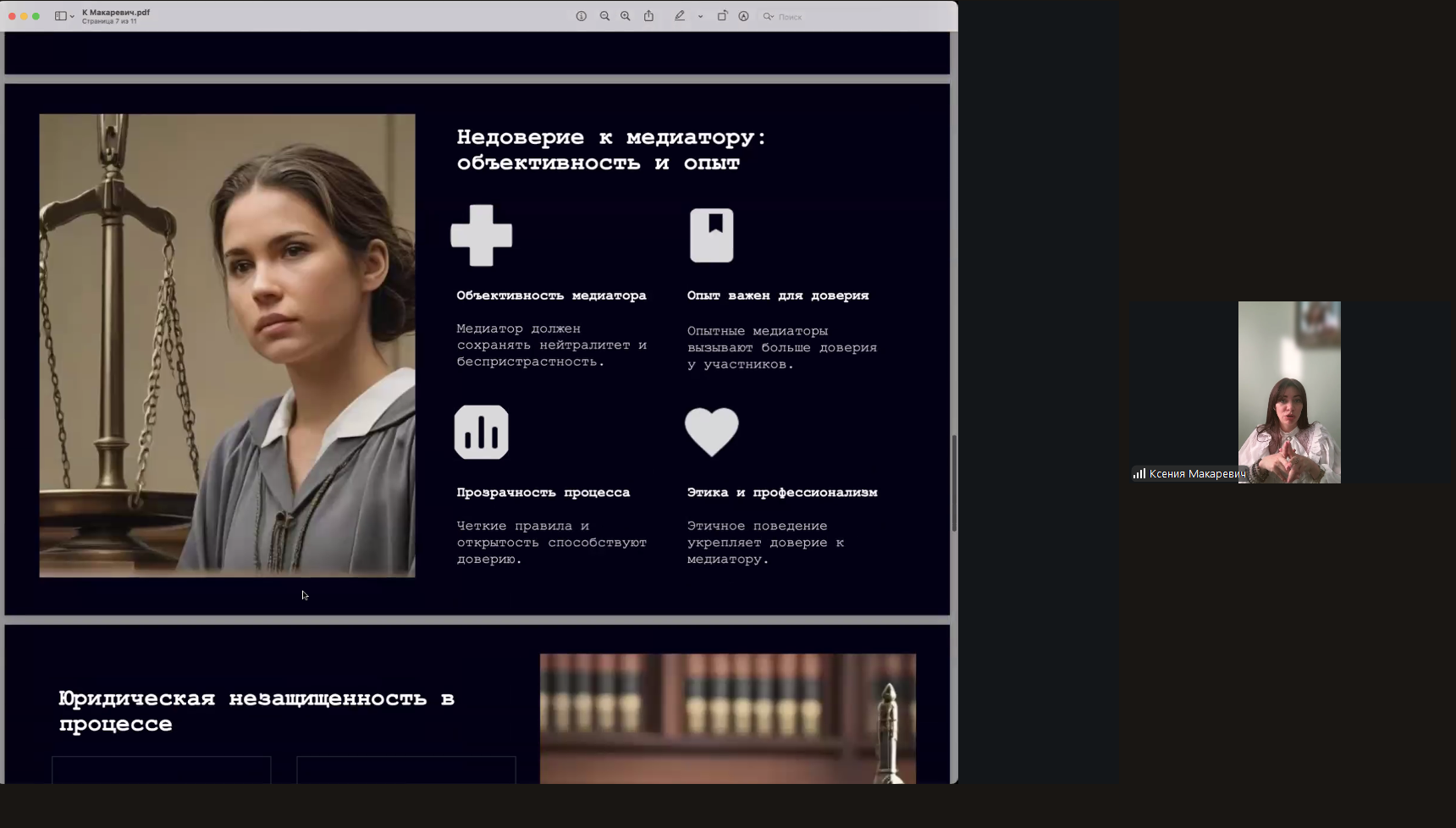The width and height of the screenshot is (1456, 828).
Task: Click the woman with scales image
Action: click(x=227, y=345)
